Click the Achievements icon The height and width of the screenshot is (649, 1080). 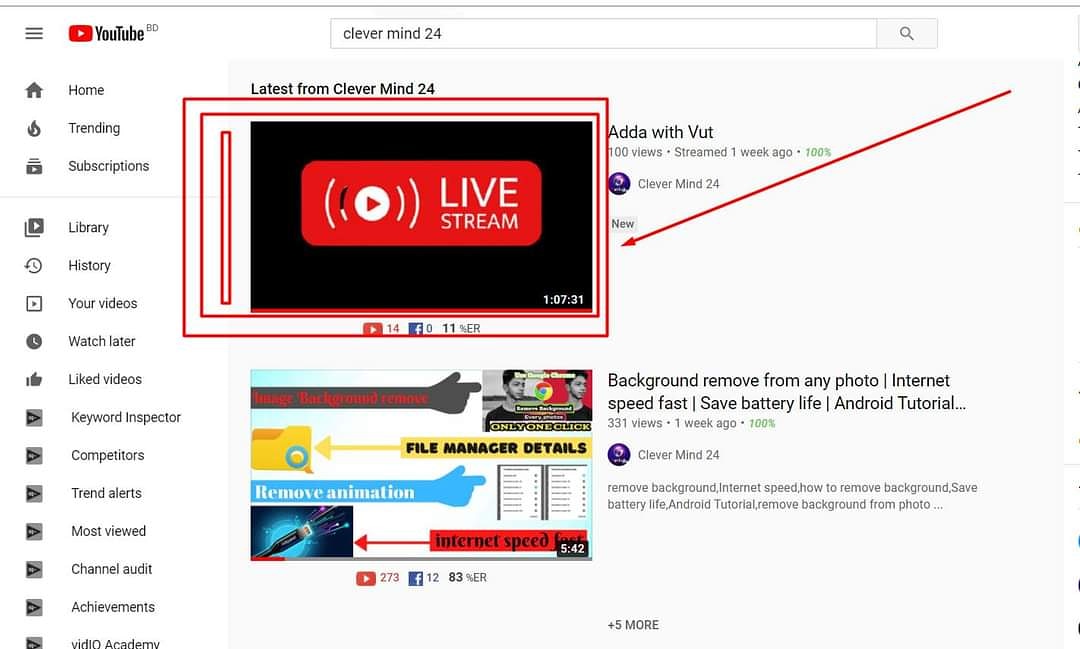34,607
